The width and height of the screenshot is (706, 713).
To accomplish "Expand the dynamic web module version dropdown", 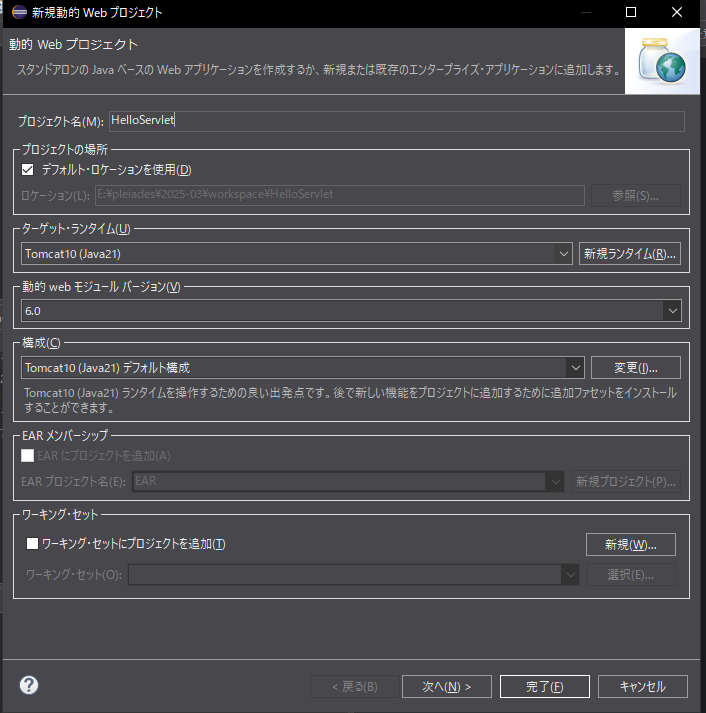I will coord(672,311).
